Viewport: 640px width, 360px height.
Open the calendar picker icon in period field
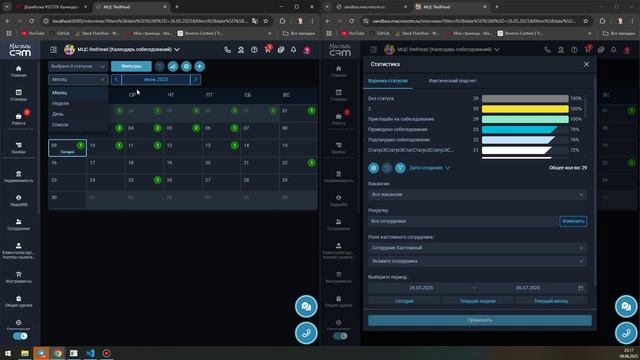click(x=580, y=288)
